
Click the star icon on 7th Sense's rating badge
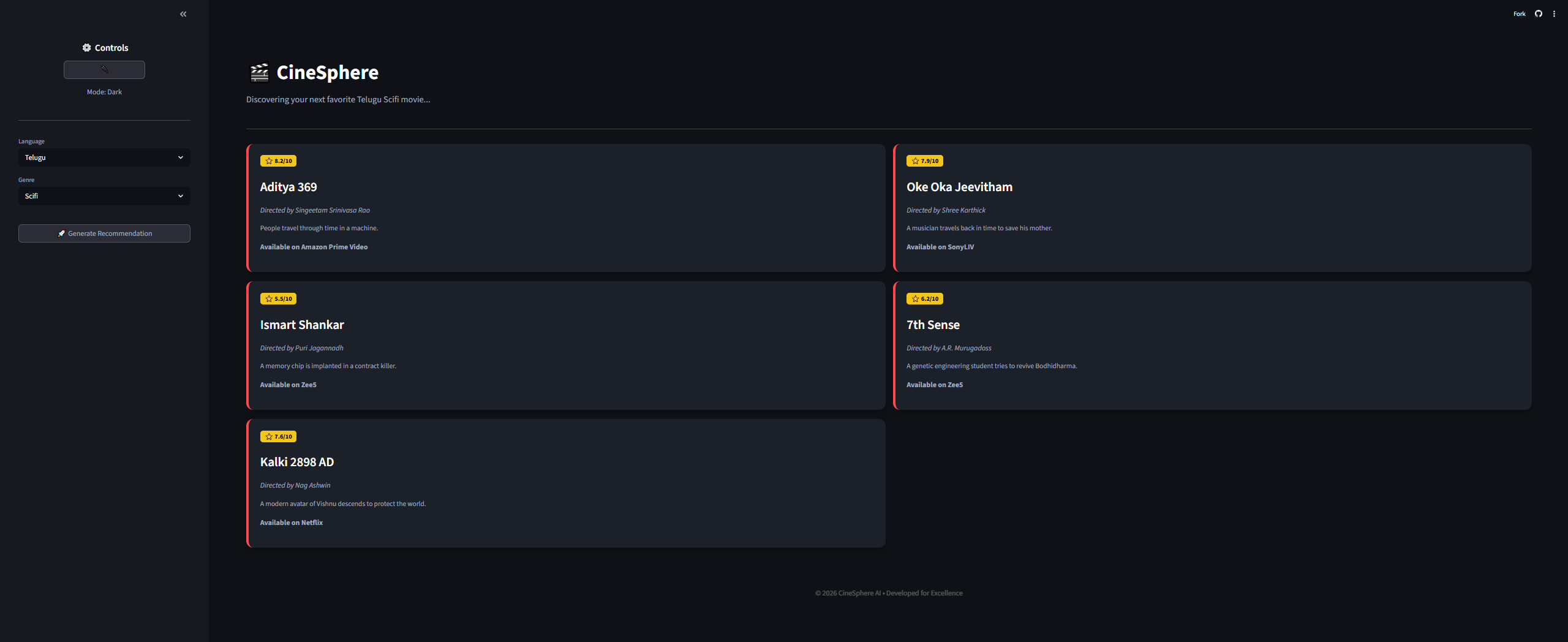click(915, 298)
